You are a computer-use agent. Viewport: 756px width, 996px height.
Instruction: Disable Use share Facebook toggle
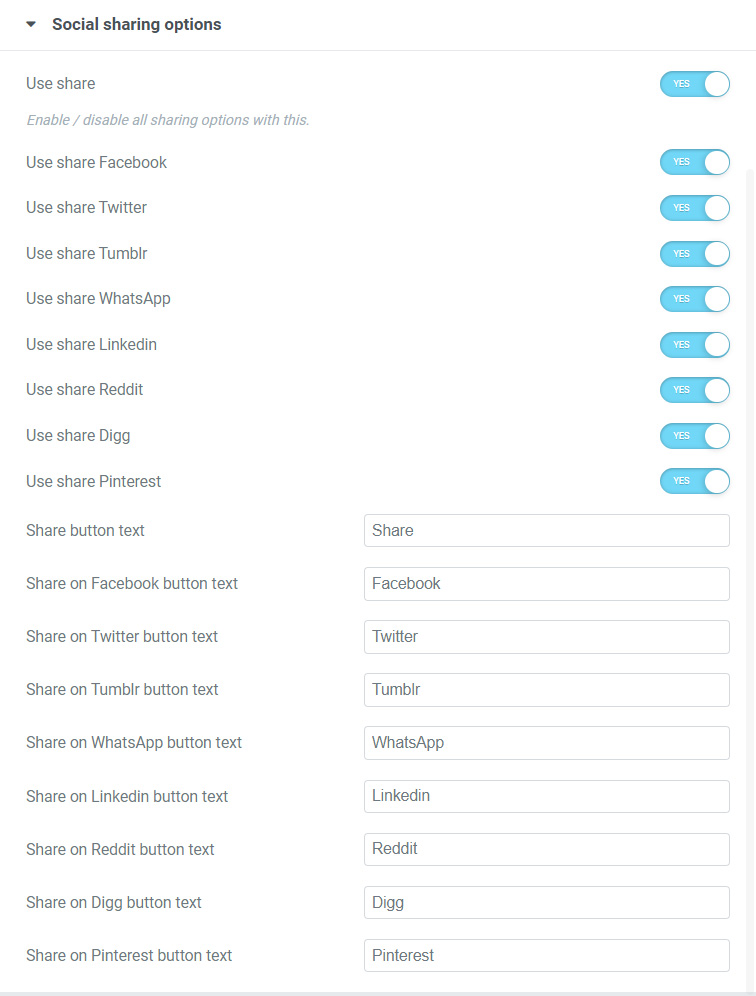(x=694, y=162)
